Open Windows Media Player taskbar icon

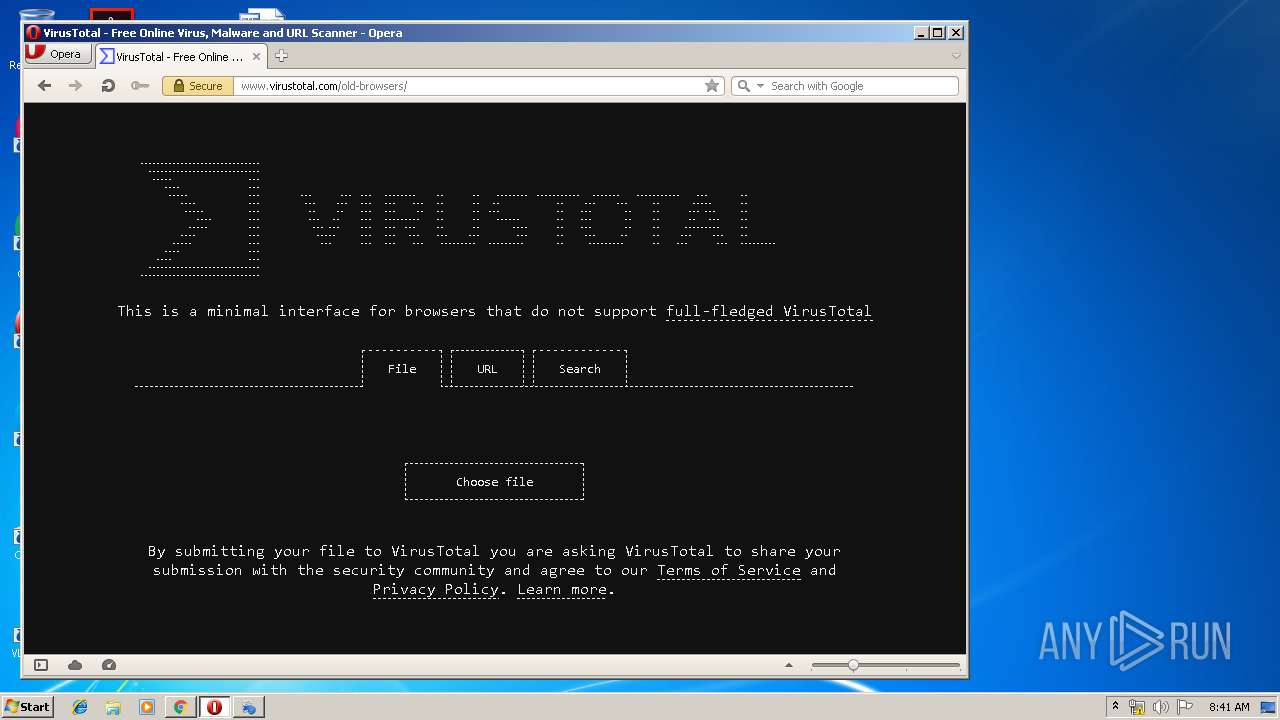tap(147, 707)
